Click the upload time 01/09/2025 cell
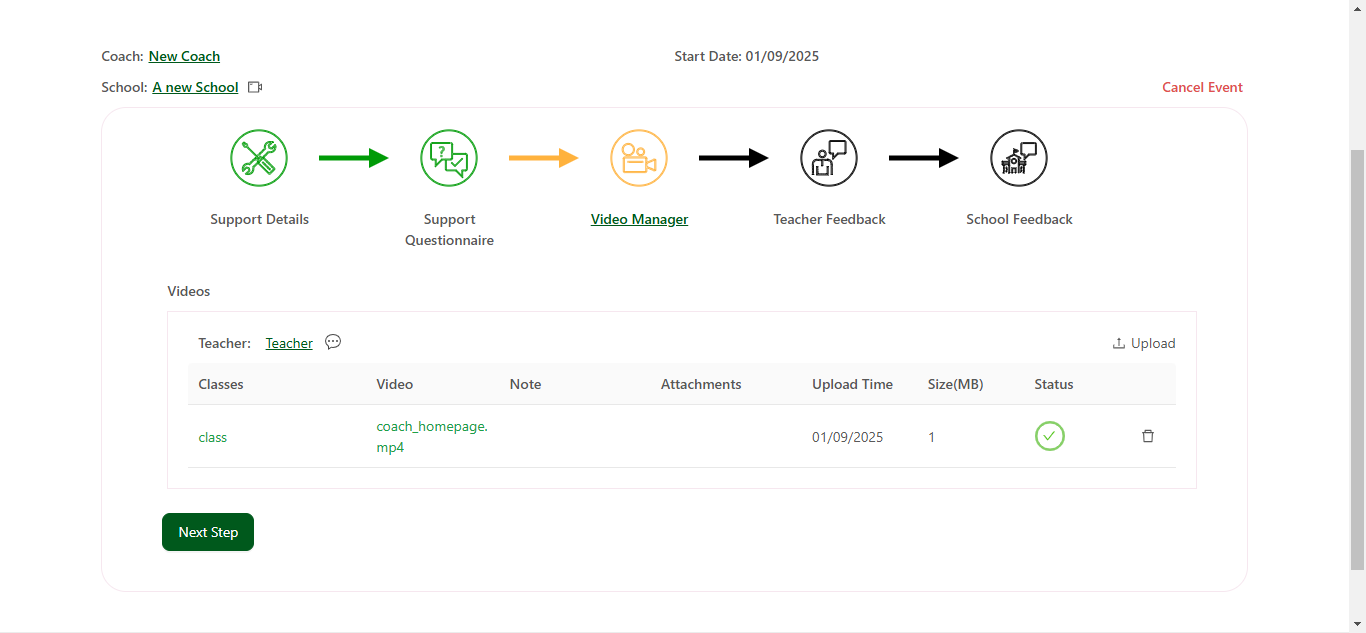This screenshot has width=1366, height=633. pyautogui.click(x=847, y=437)
